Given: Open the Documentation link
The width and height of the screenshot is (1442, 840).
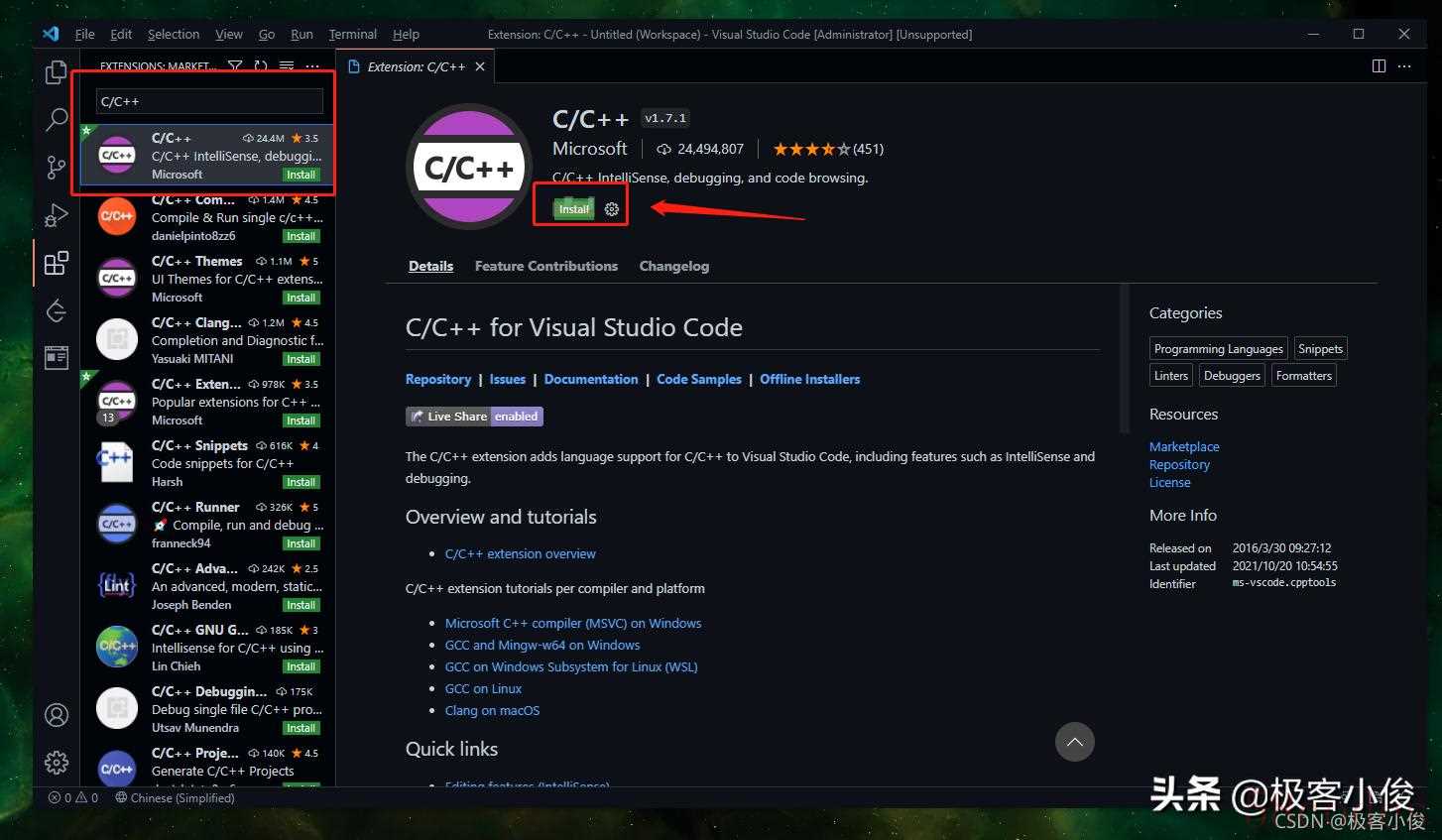Looking at the screenshot, I should [591, 379].
